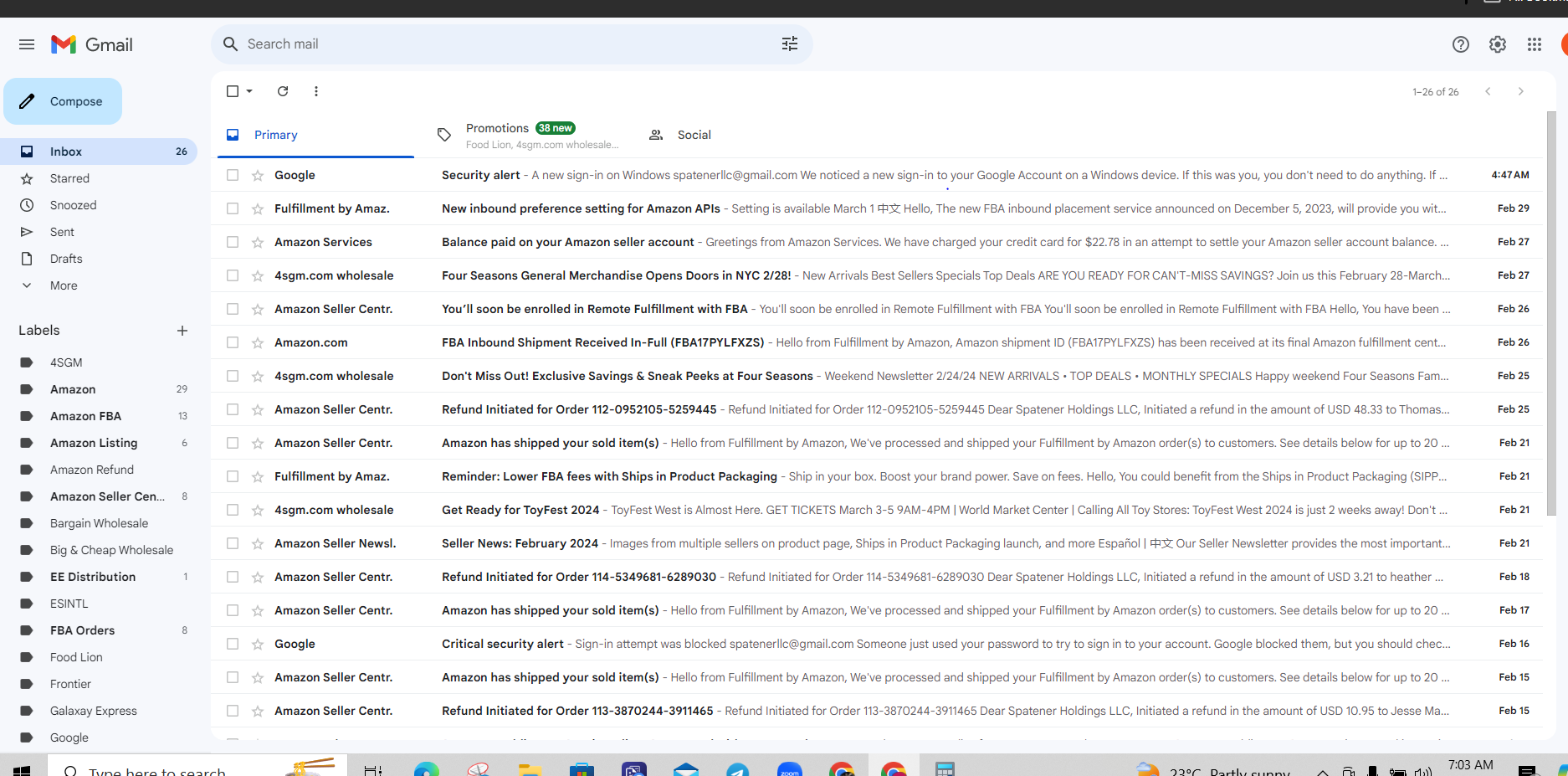The image size is (1568, 776).
Task: Star the Amazon Services balance paid email
Action: tap(258, 243)
